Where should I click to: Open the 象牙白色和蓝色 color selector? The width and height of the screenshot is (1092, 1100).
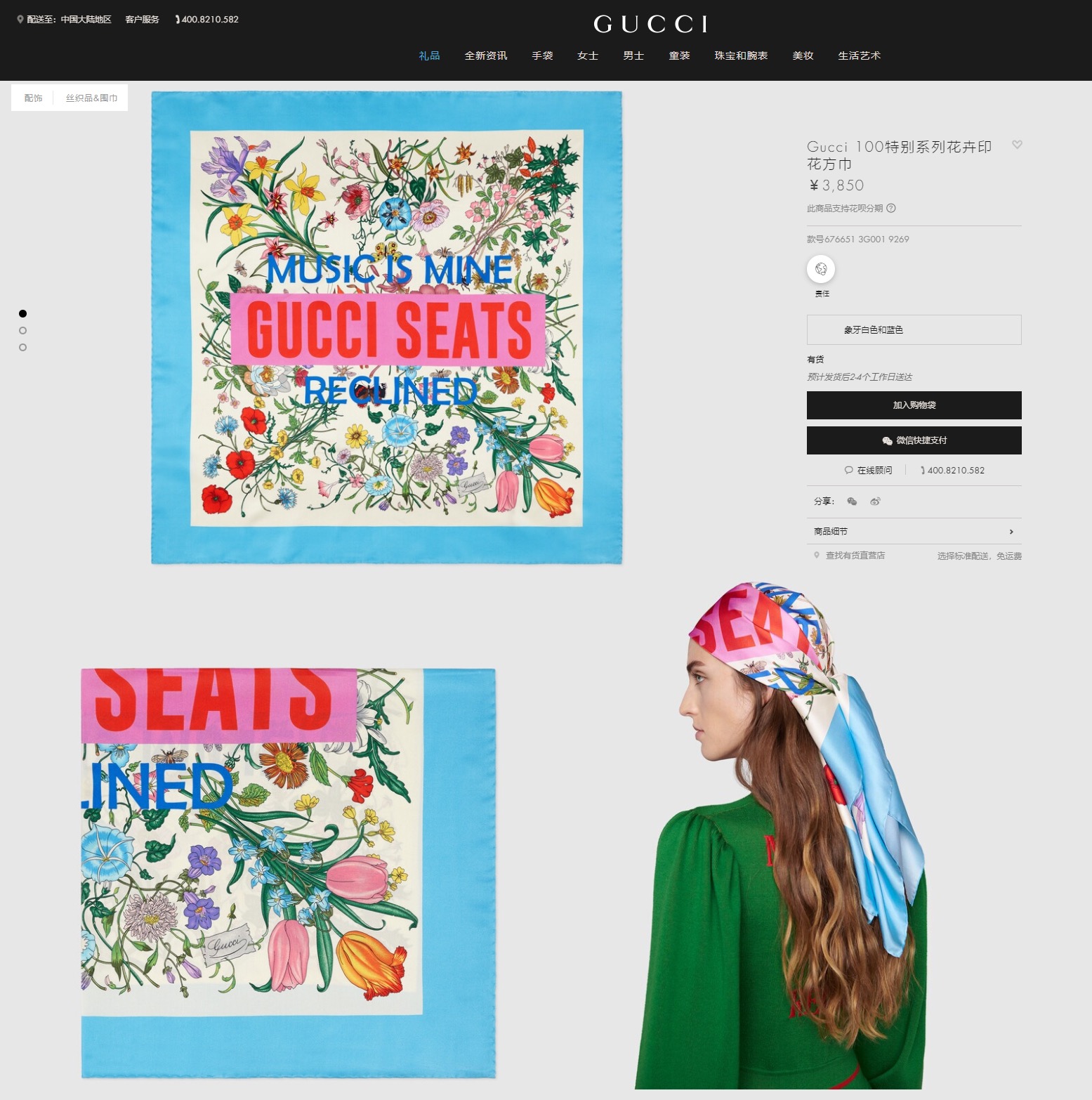point(914,329)
